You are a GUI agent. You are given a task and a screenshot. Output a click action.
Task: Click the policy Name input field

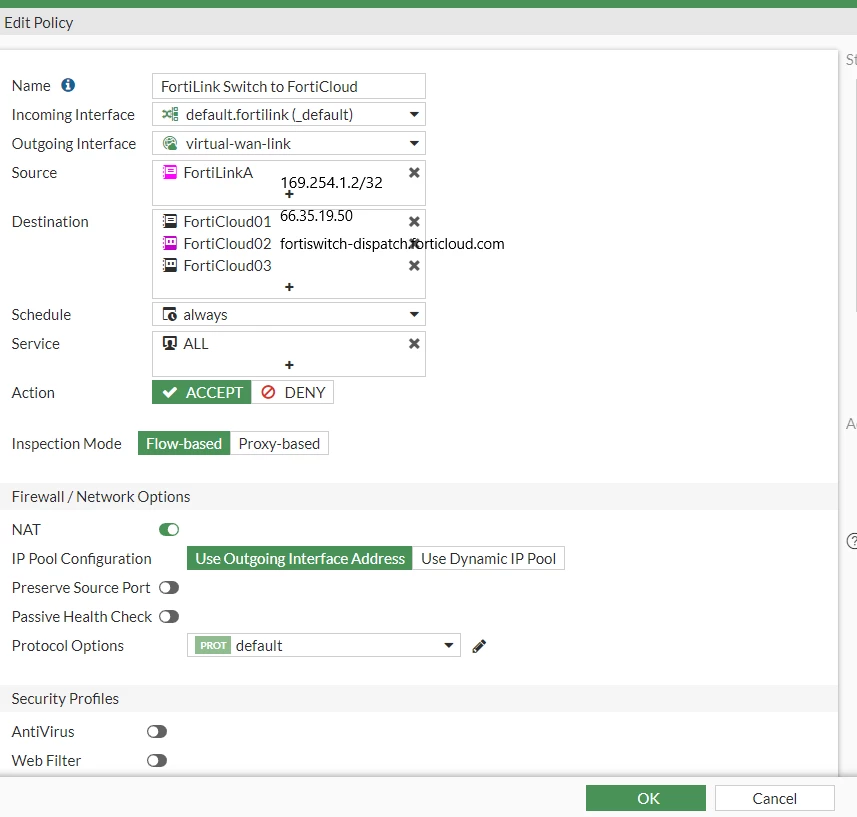[289, 86]
